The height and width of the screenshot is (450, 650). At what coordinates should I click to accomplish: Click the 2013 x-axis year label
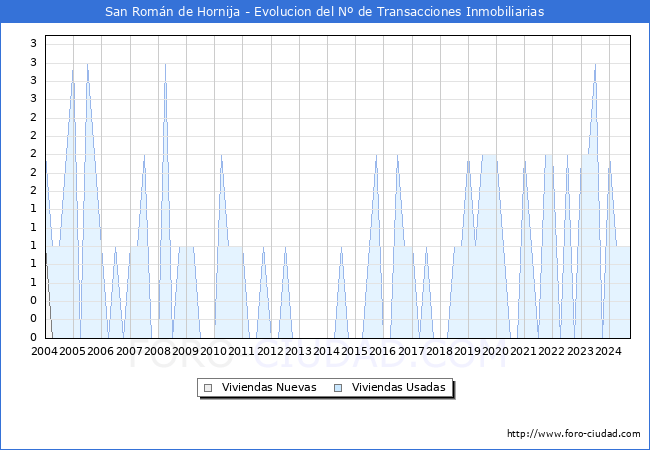(x=298, y=351)
